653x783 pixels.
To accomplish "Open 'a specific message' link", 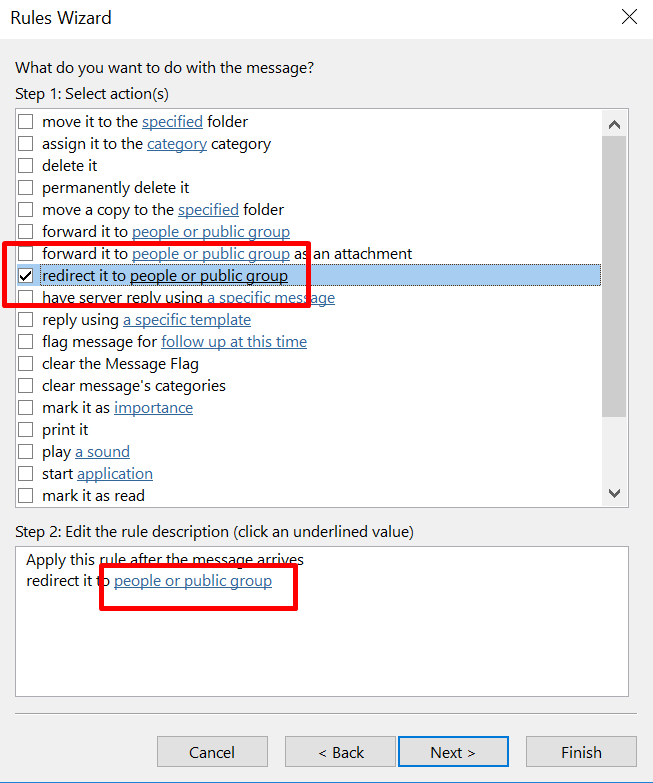I will 271,298.
